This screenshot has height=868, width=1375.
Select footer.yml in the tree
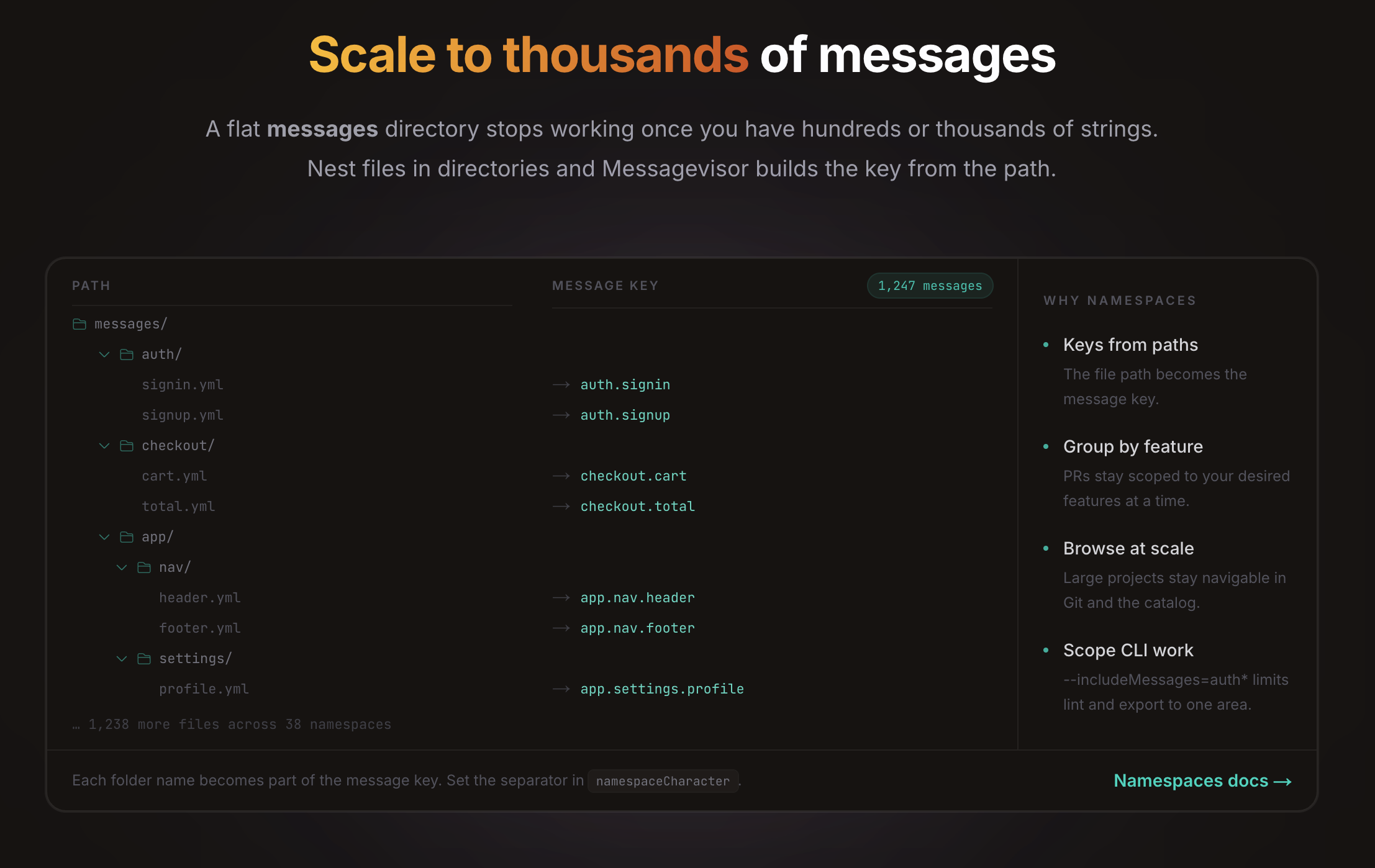pyautogui.click(x=200, y=628)
